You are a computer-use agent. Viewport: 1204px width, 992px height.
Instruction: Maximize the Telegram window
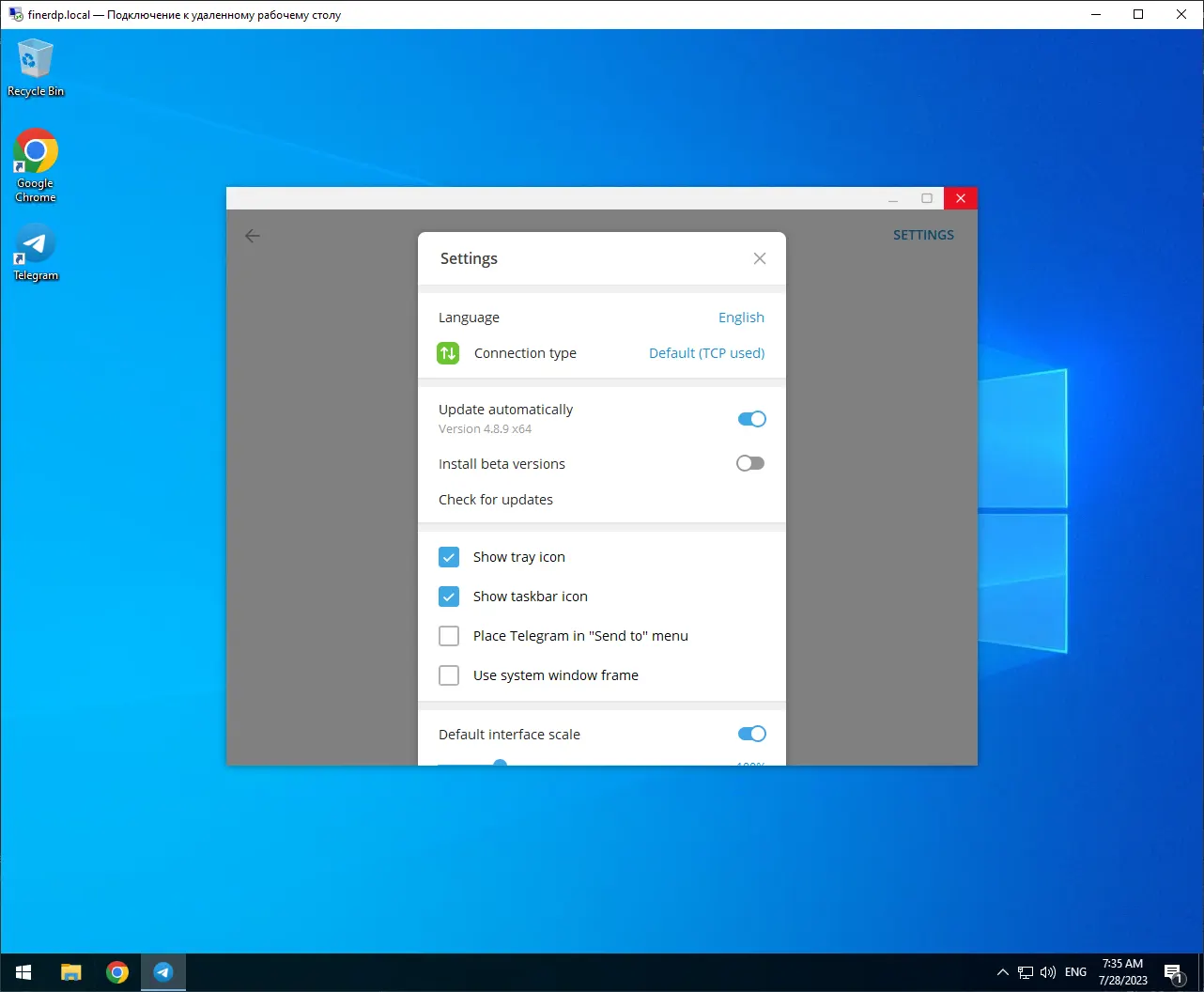coord(927,198)
